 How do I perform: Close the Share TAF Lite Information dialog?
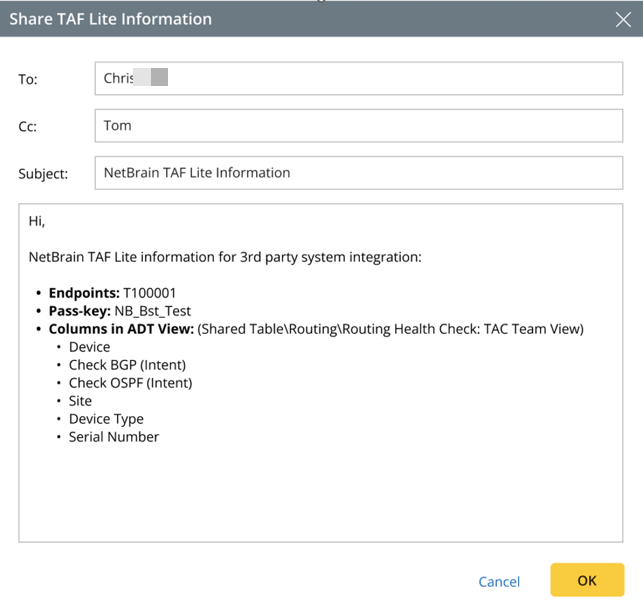[x=623, y=19]
